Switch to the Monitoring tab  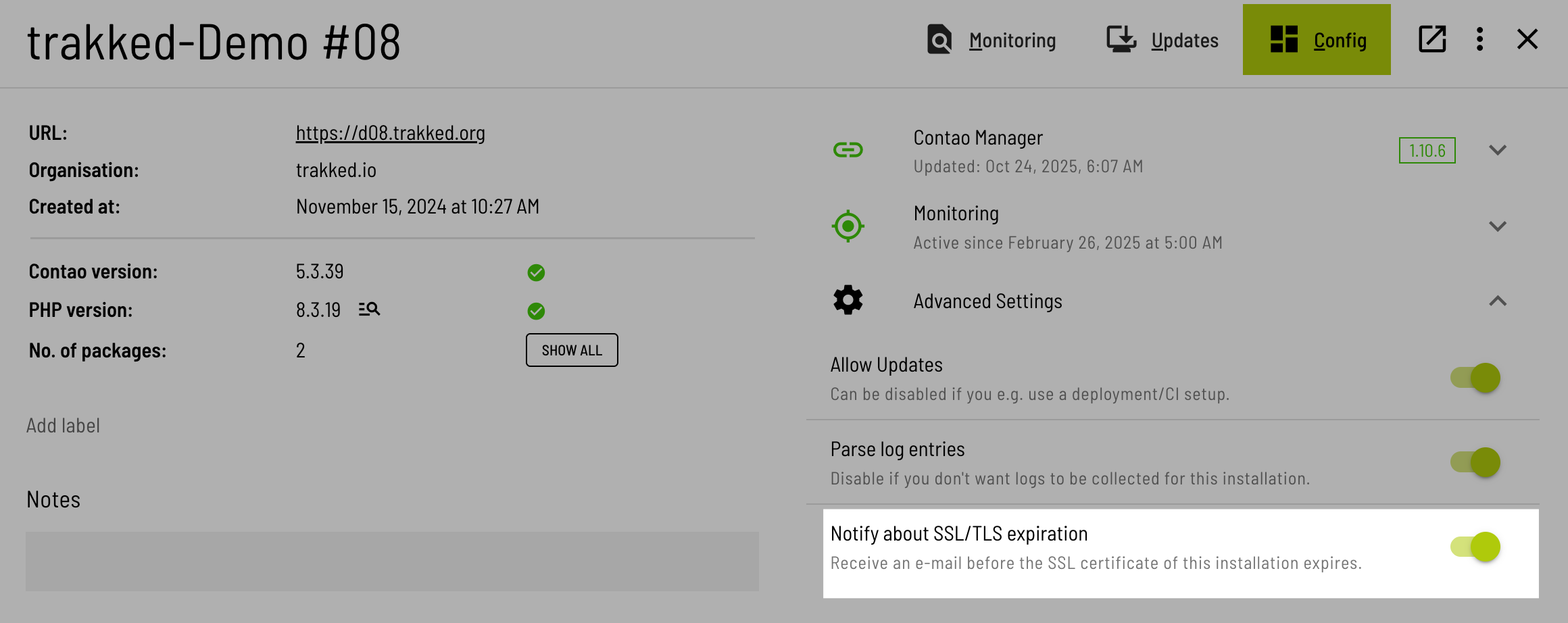coord(991,40)
